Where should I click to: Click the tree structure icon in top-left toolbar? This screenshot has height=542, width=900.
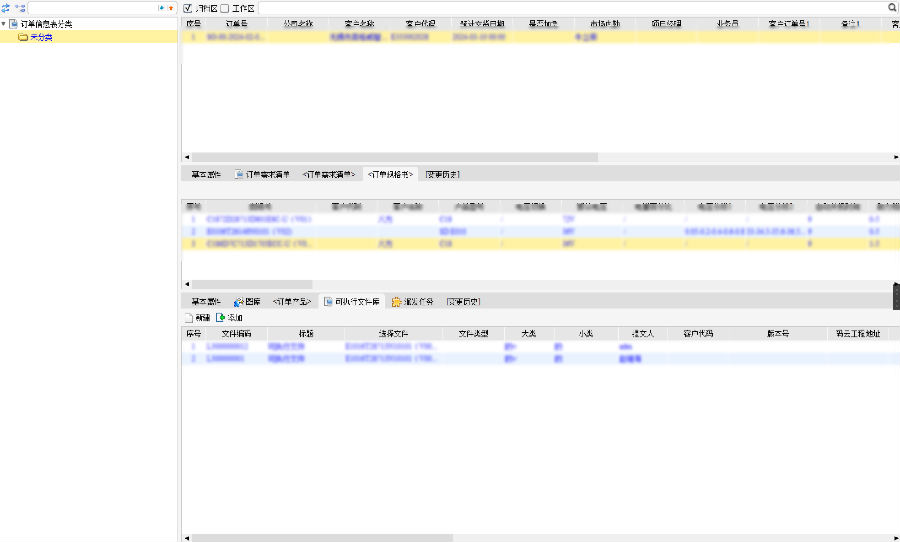tap(20, 7)
